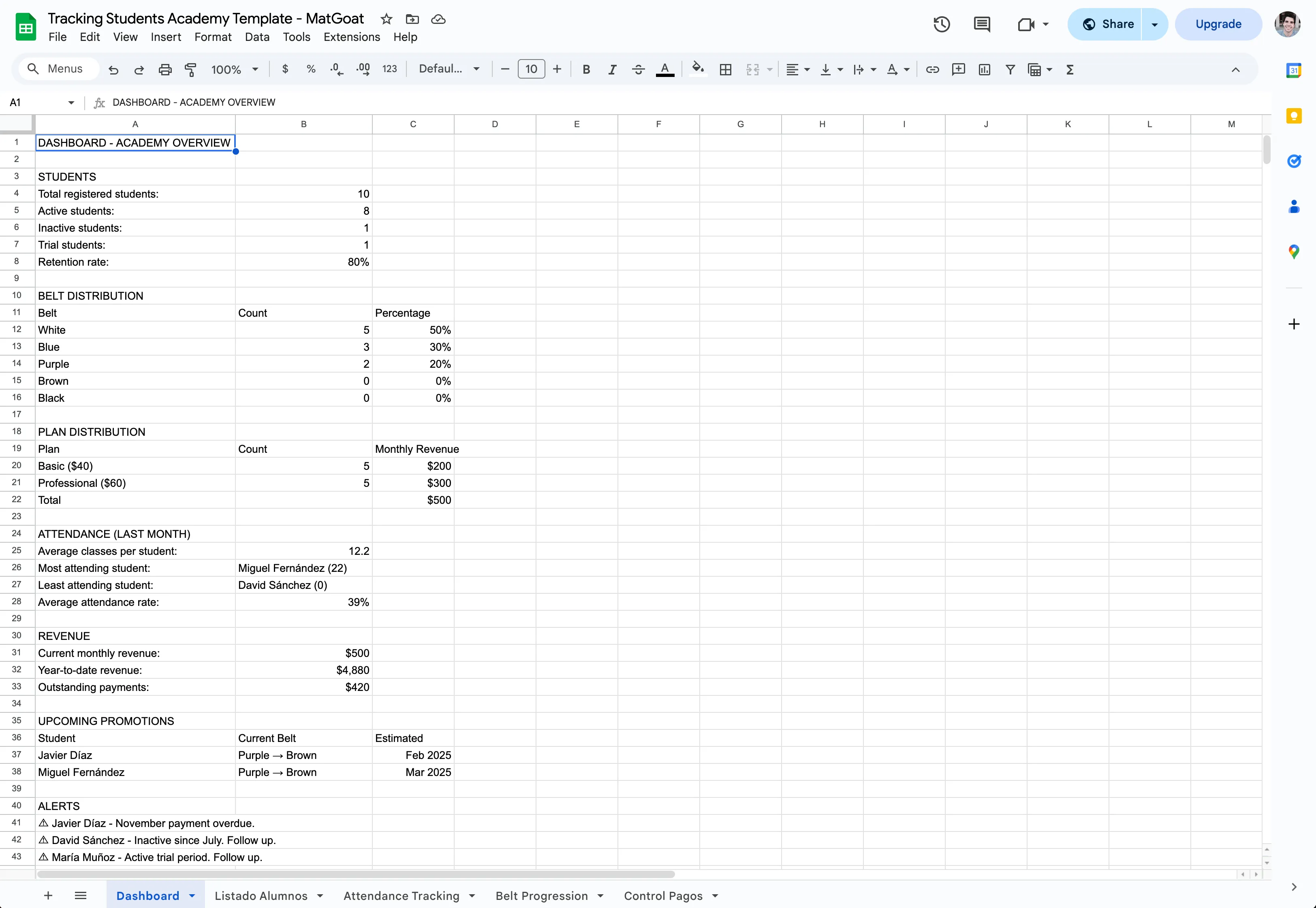Viewport: 1316px width, 908px height.
Task: Select the paint format tool
Action: (191, 69)
